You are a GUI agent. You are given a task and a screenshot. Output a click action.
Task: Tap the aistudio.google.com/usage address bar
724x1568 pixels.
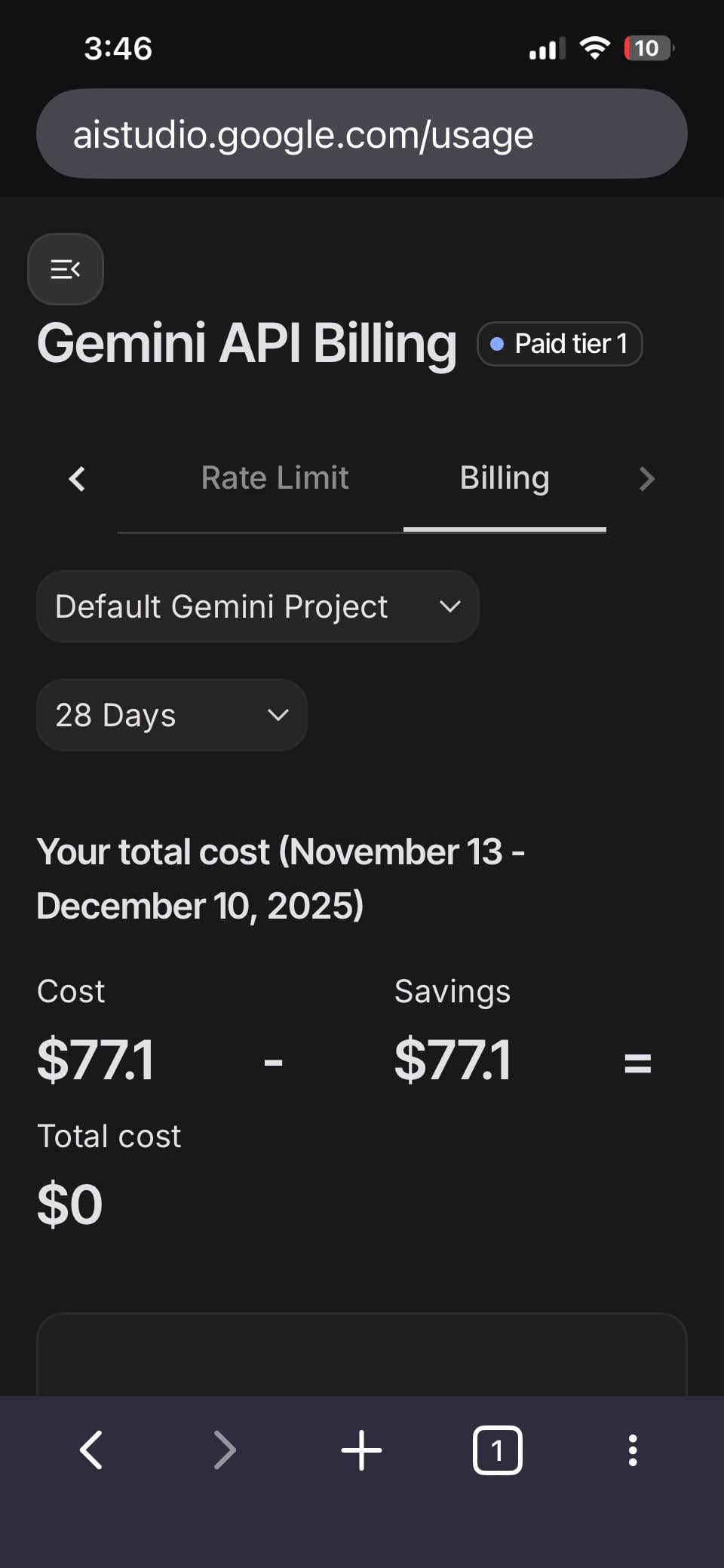click(x=361, y=134)
